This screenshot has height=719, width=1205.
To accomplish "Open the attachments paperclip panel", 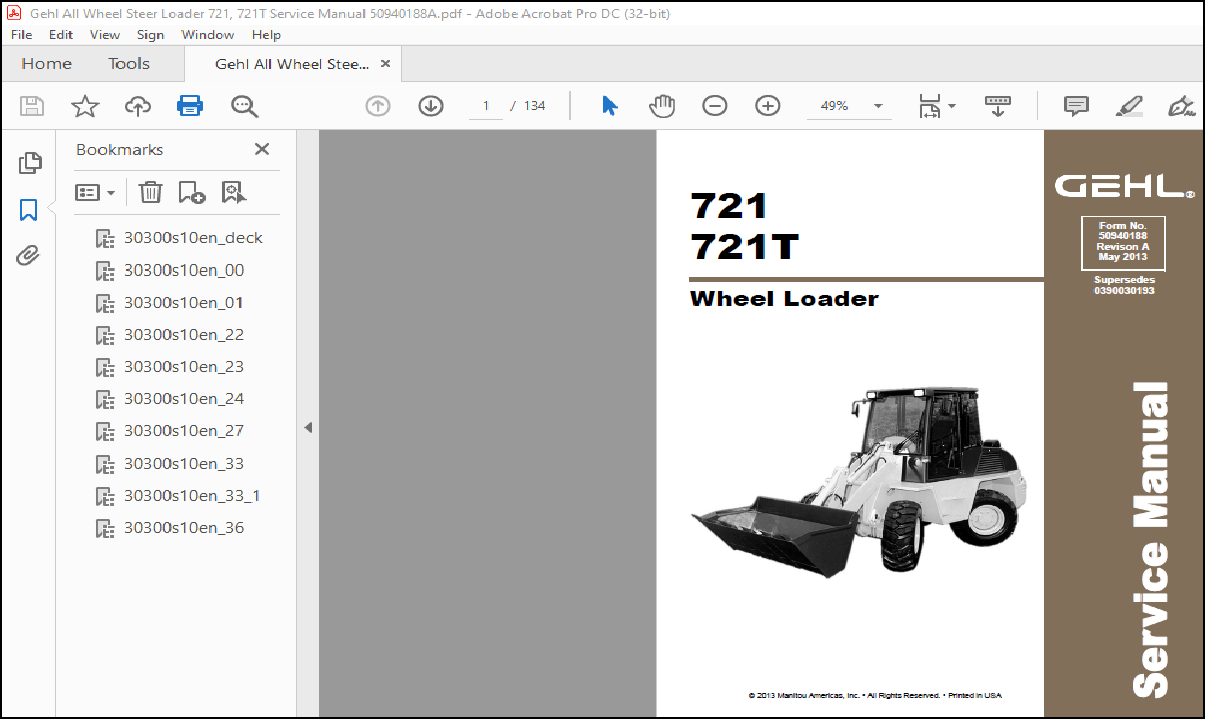I will pyautogui.click(x=28, y=257).
